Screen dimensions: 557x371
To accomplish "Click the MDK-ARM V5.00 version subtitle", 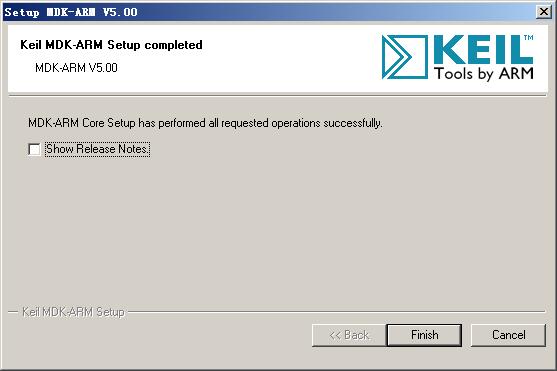I will 76,68.
